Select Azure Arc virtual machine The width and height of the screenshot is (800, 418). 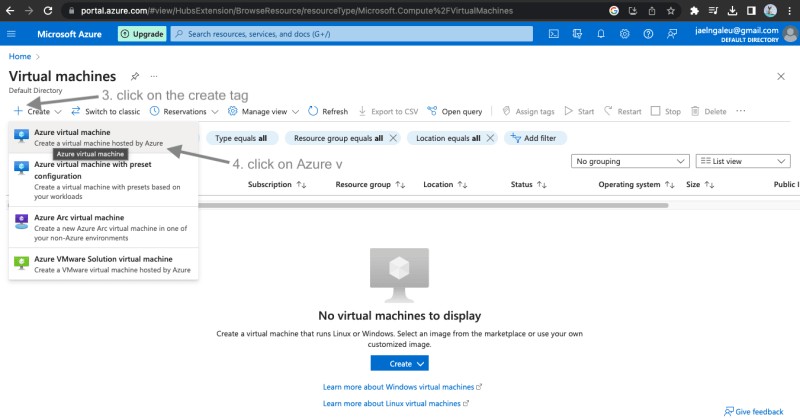tap(104, 228)
